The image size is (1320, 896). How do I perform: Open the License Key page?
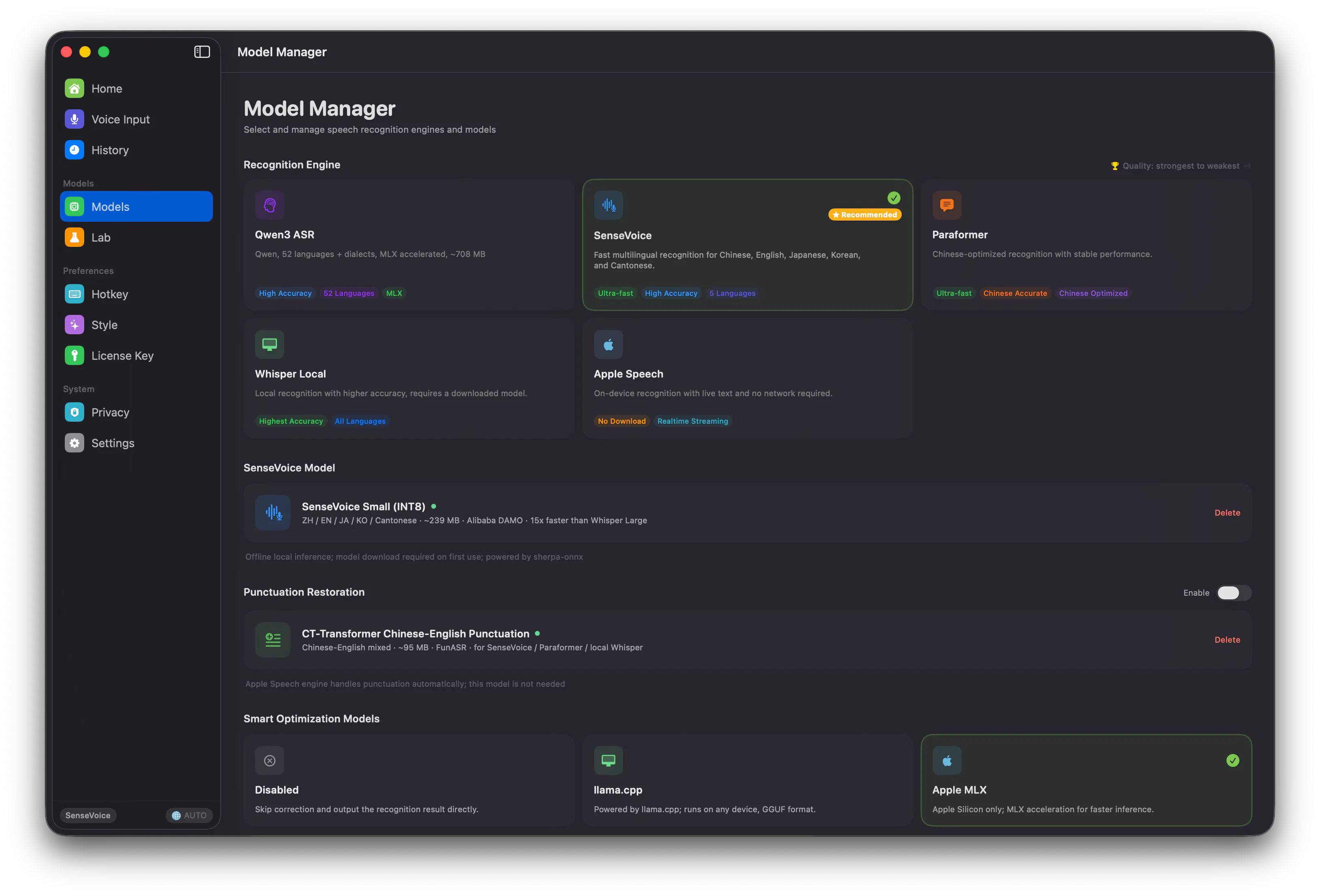pyautogui.click(x=136, y=355)
